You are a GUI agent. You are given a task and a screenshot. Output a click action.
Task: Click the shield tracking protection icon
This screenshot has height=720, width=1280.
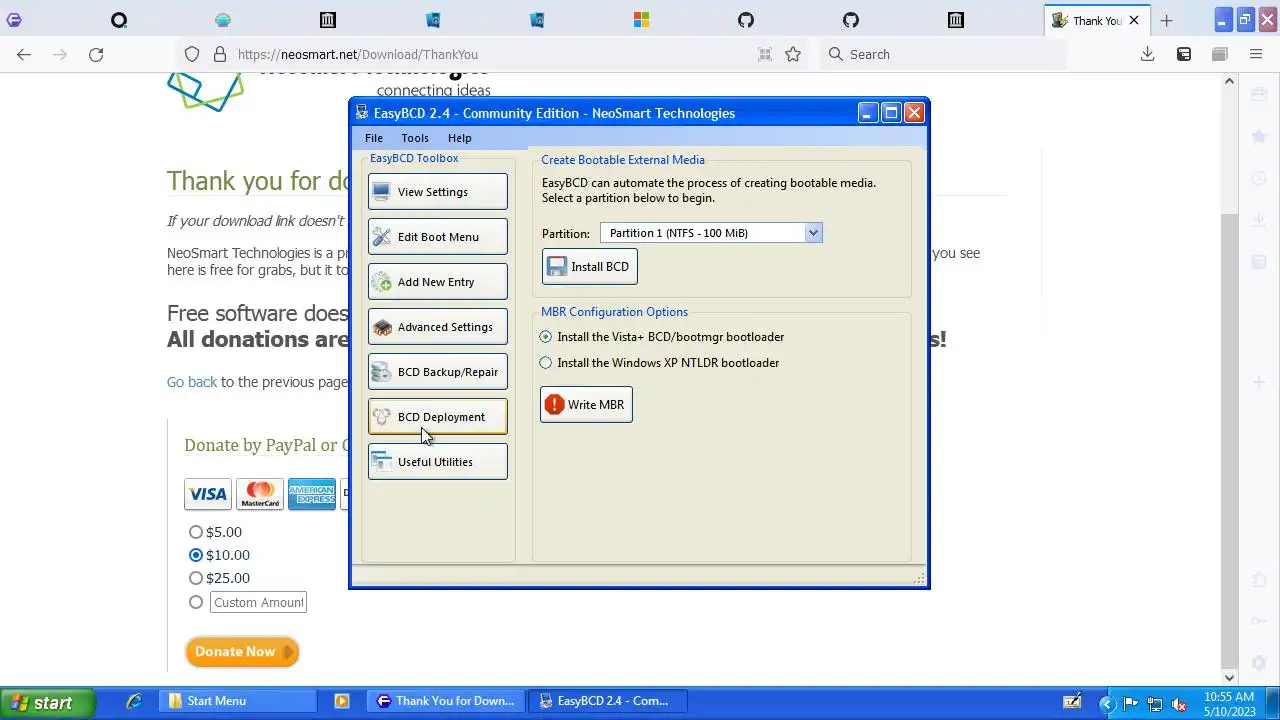(x=192, y=55)
